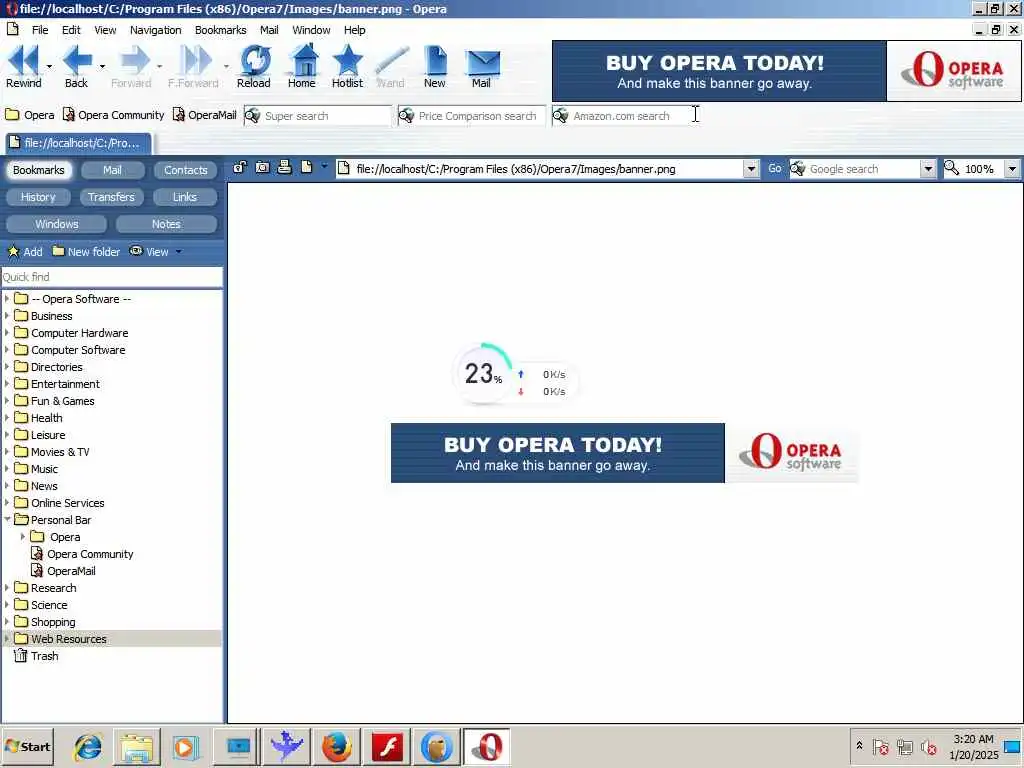This screenshot has width=1024, height=768.
Task: Open Firefox from the taskbar
Action: (336, 746)
